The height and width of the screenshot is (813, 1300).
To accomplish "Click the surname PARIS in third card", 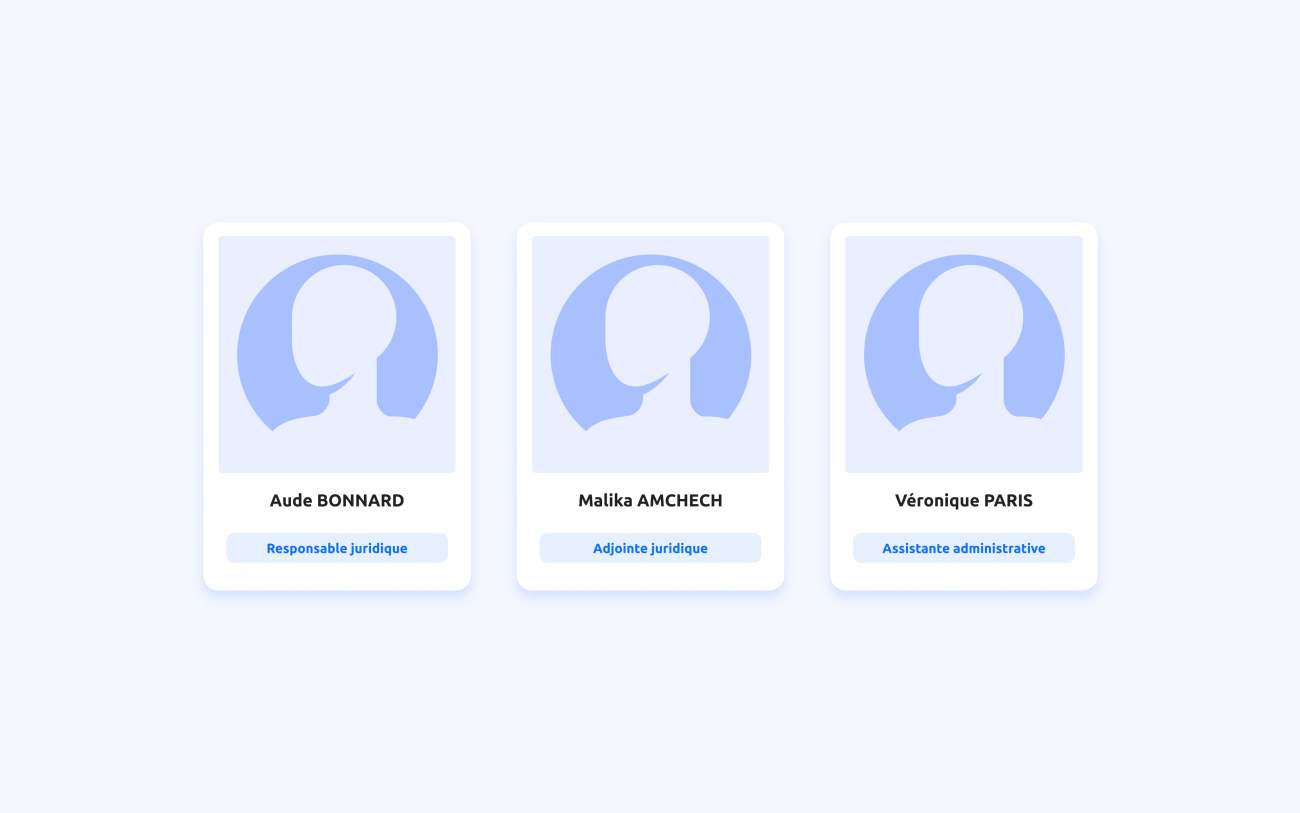I will click(1005, 500).
